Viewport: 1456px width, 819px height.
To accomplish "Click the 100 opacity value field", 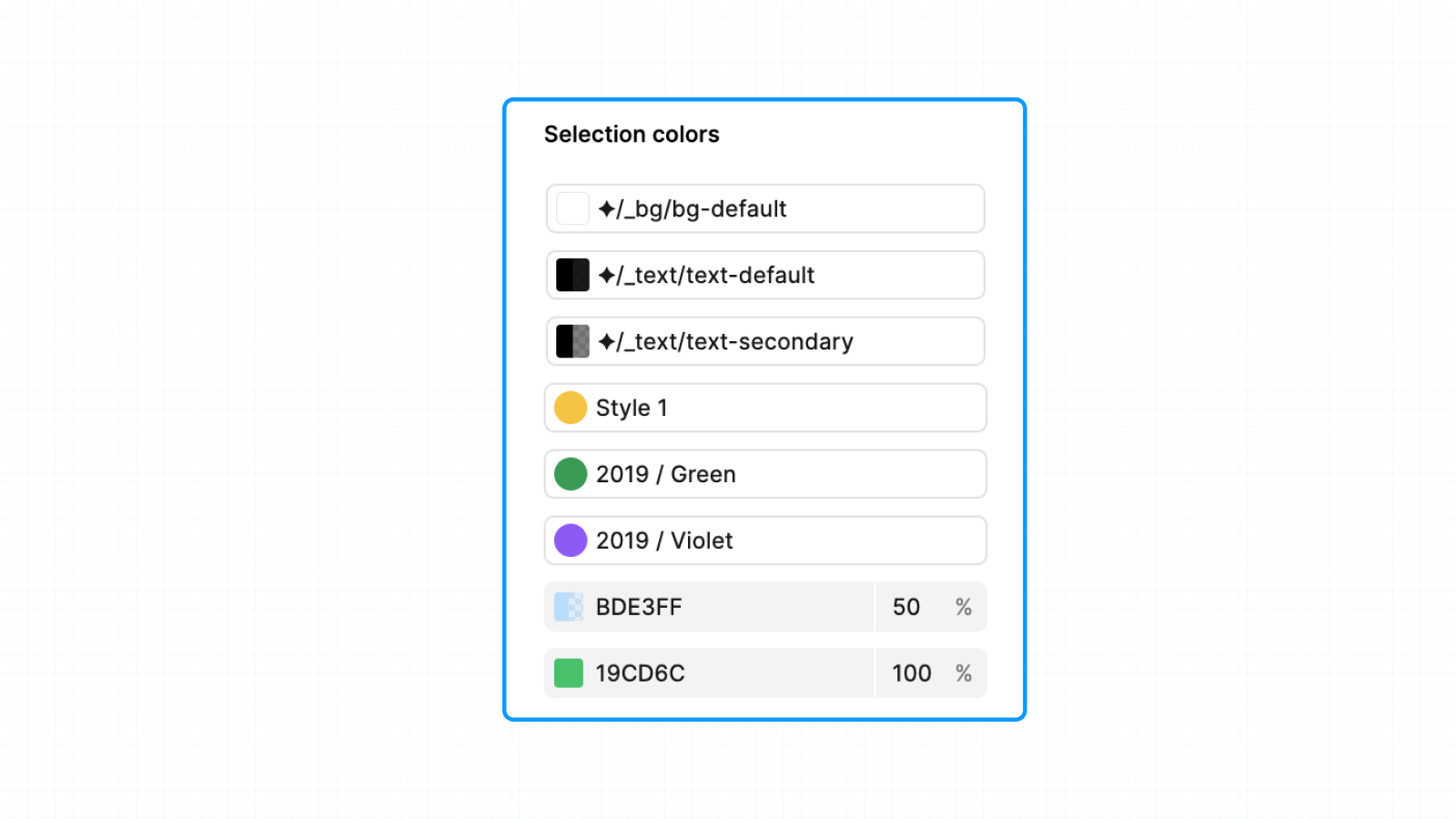I will (x=911, y=673).
